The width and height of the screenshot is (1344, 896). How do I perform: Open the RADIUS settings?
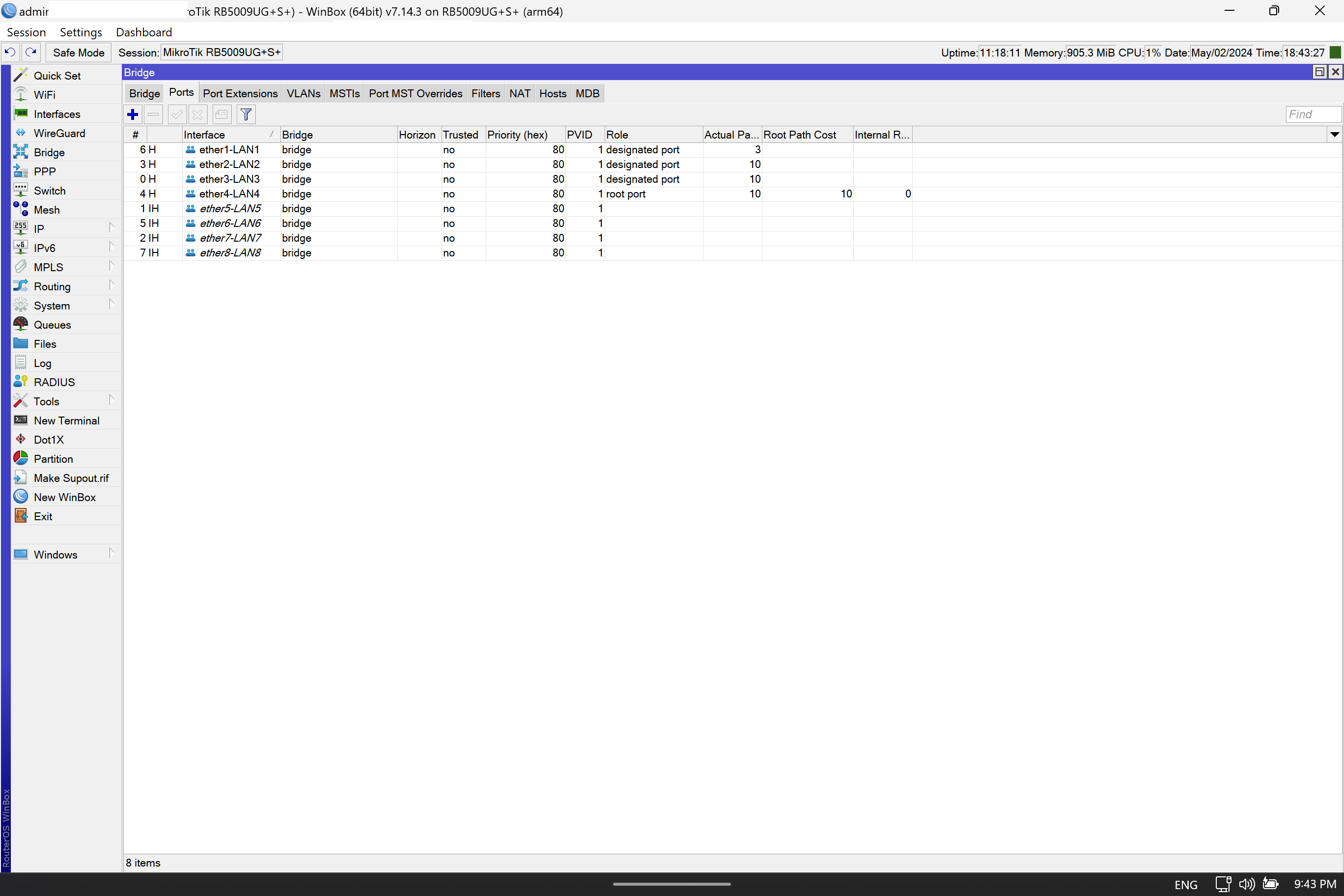[x=66, y=382]
